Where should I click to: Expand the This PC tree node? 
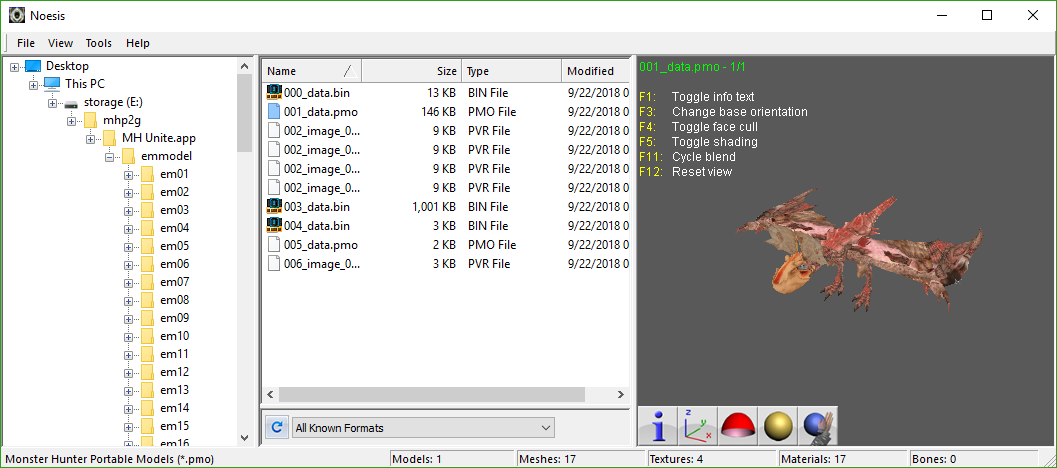point(33,85)
